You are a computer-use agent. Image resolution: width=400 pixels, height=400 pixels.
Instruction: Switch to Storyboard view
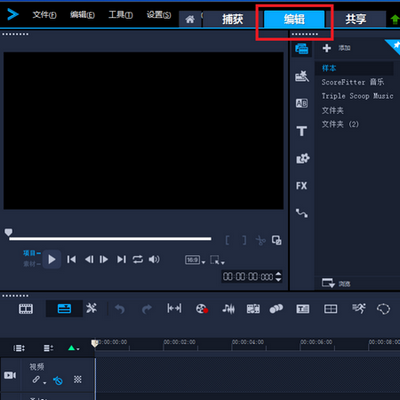(x=26, y=309)
